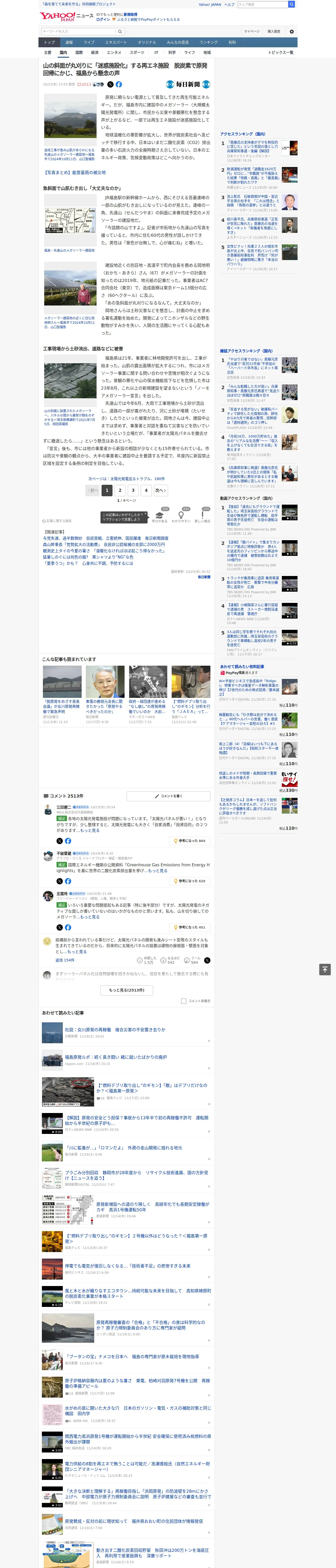
Task: Open the トップ navigation tab
Action: click(49, 42)
